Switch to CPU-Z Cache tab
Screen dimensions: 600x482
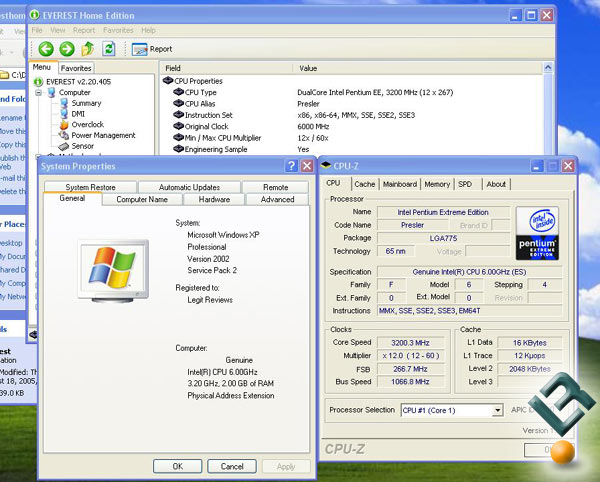click(x=364, y=184)
